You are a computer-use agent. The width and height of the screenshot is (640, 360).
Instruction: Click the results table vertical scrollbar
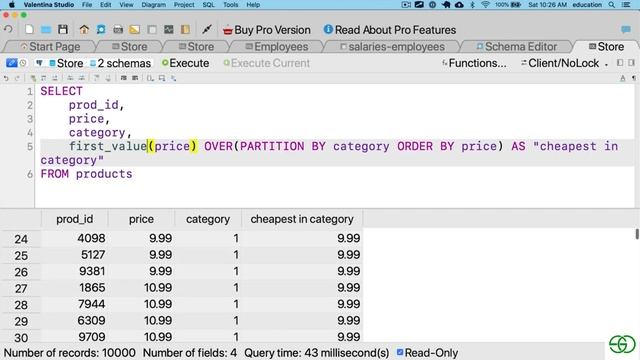point(637,234)
